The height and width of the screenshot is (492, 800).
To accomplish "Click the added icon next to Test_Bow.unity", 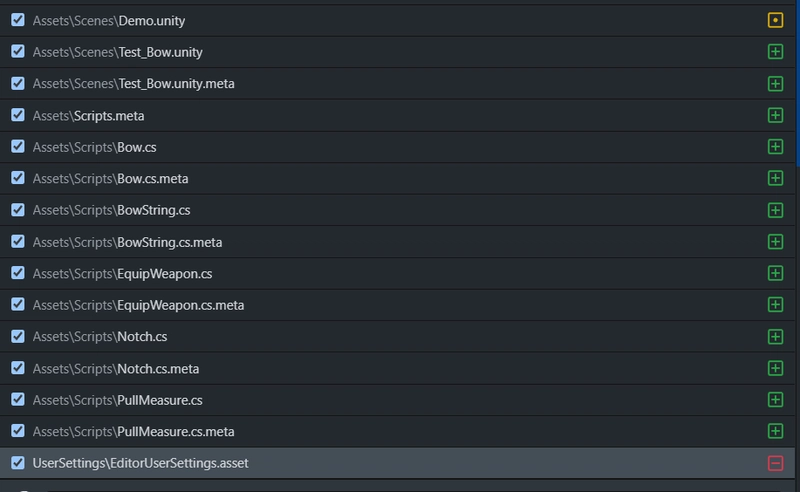I will pyautogui.click(x=775, y=52).
